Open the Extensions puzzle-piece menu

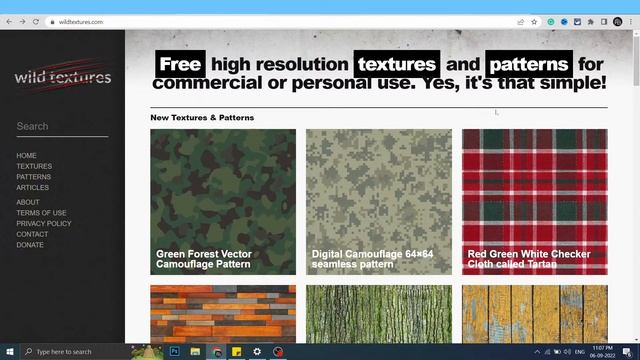click(591, 22)
